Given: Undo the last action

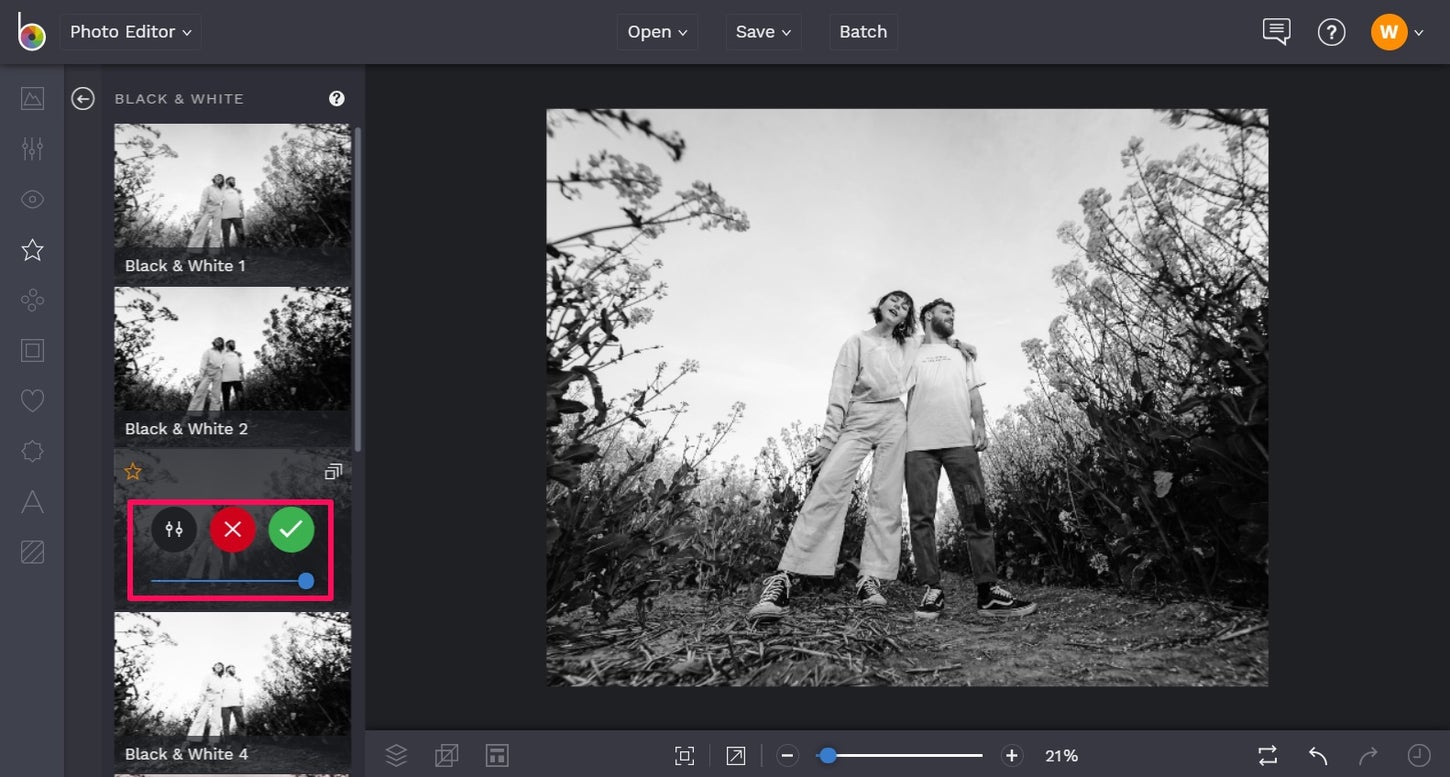Looking at the screenshot, I should (1318, 756).
